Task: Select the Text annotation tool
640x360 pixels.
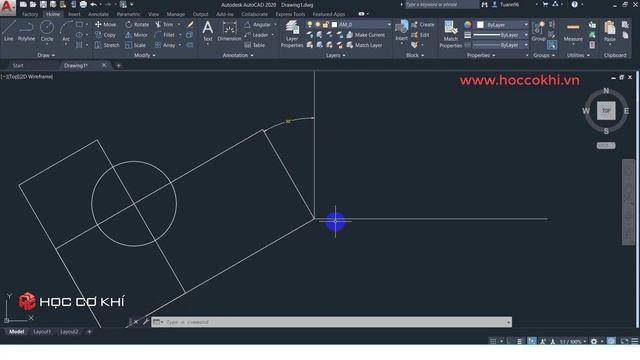Action: click(208, 31)
